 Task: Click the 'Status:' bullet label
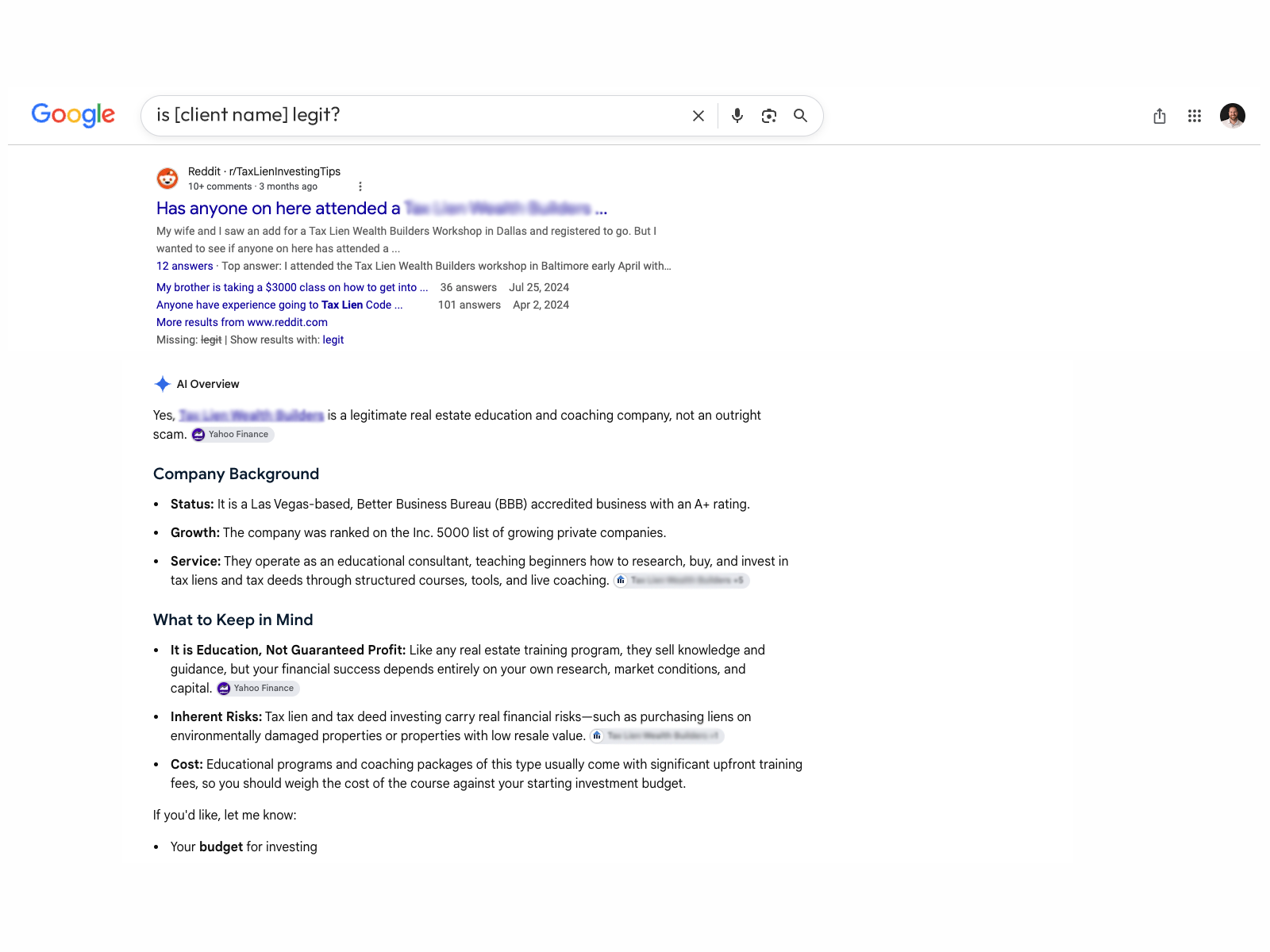tap(192, 504)
